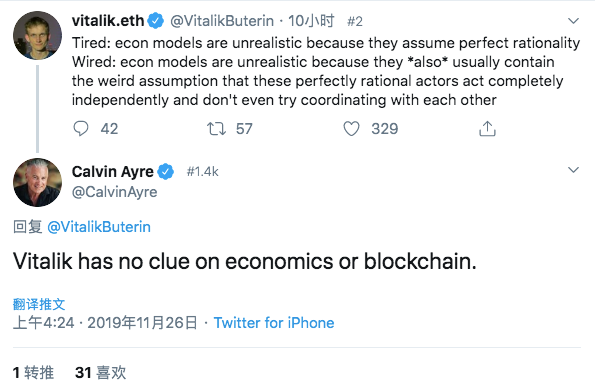Expand the options chevron on Calvin Ayre's tweet
This screenshot has width=595, height=389.
pyautogui.click(x=573, y=170)
